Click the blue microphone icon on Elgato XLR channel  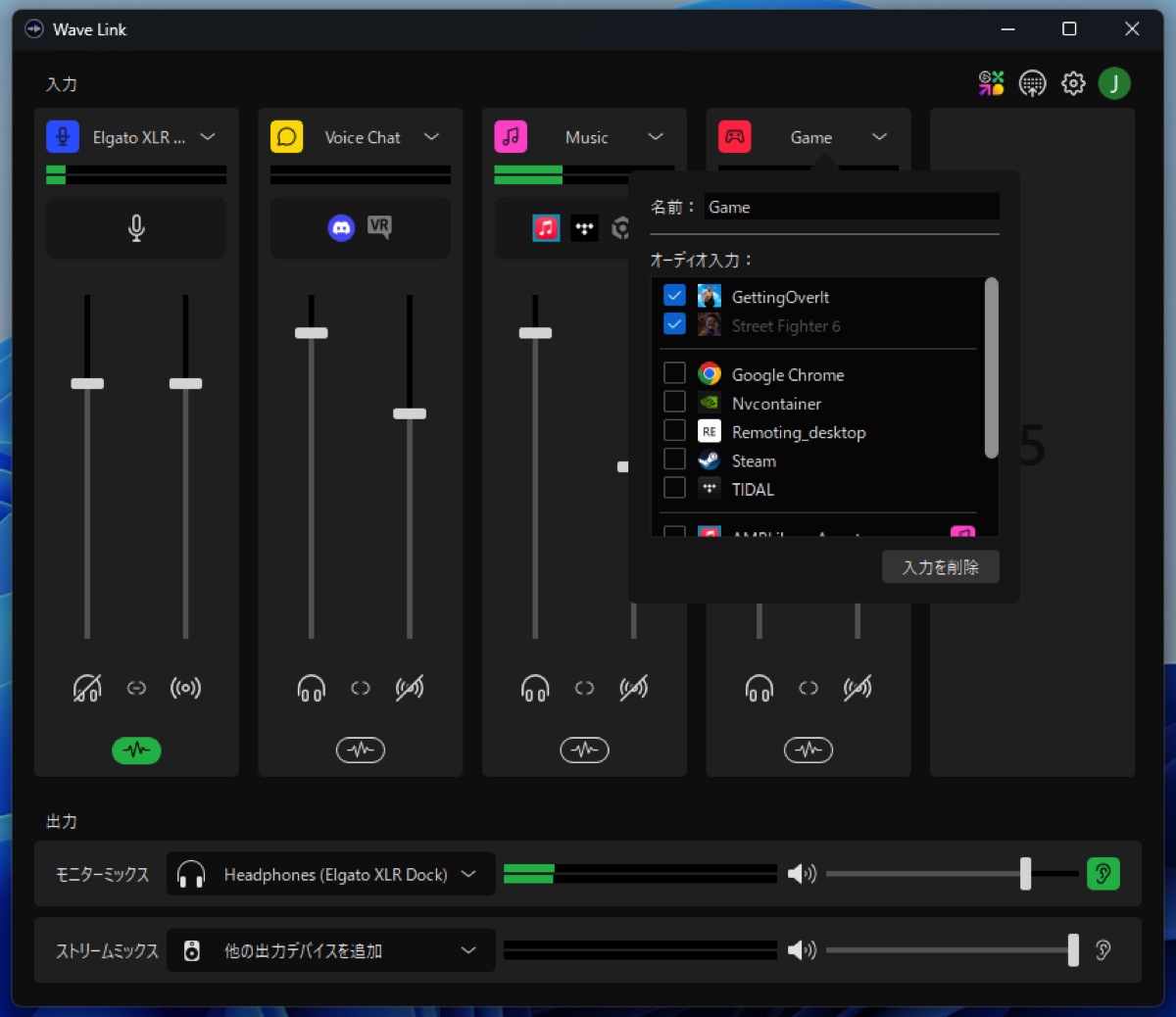[x=63, y=137]
